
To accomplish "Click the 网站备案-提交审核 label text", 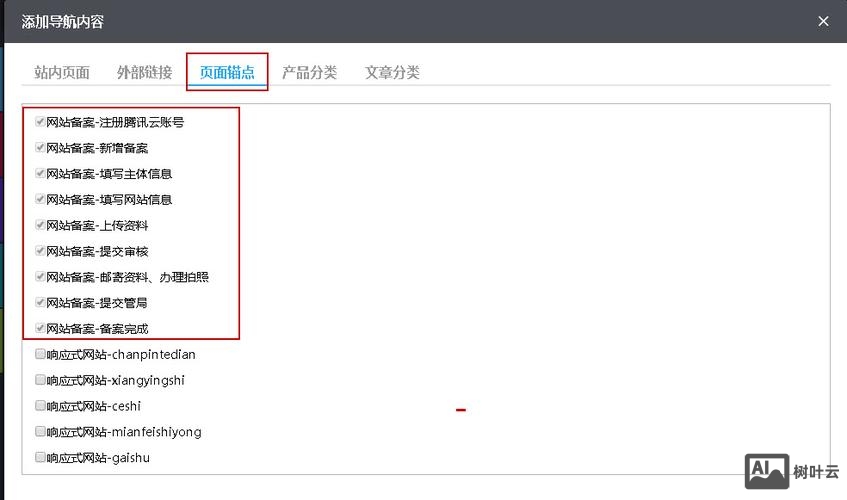I will click(97, 251).
